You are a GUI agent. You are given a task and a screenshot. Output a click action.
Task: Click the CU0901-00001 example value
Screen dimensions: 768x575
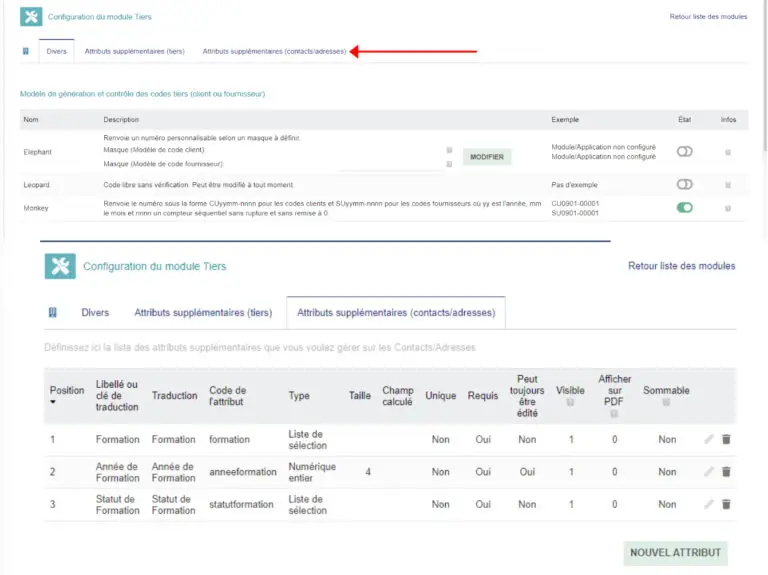[x=575, y=203]
